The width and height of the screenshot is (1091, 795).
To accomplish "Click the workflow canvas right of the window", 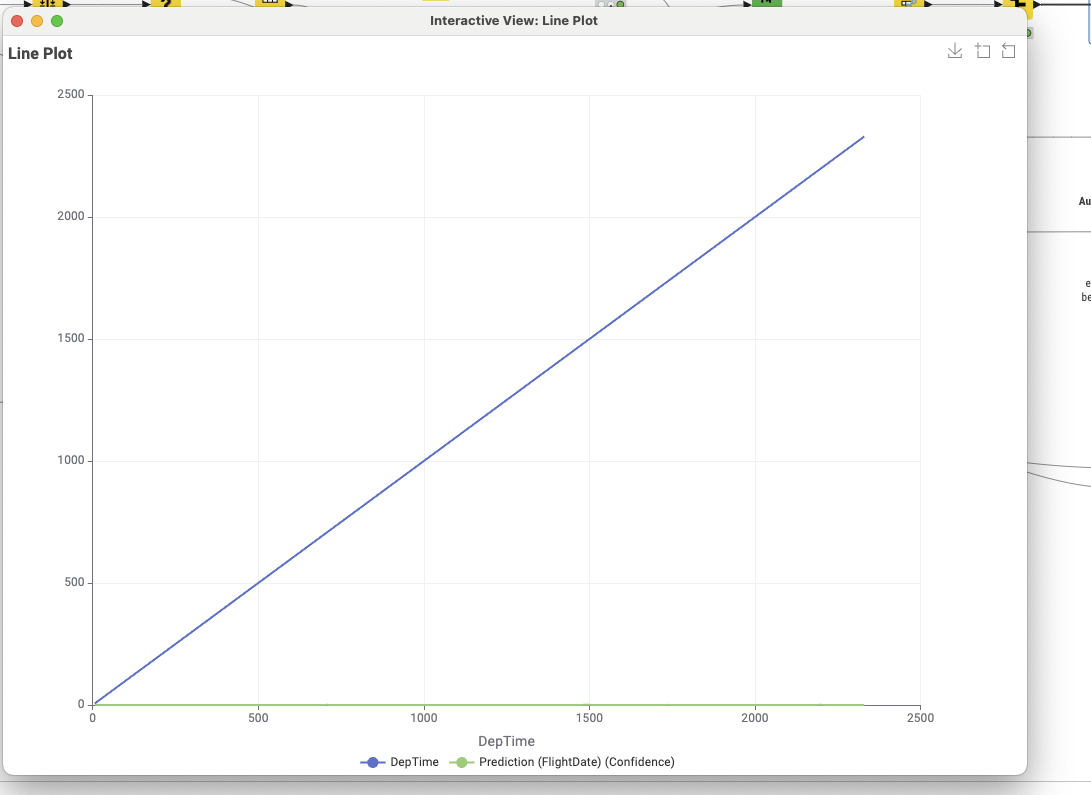I will click(x=1060, y=350).
